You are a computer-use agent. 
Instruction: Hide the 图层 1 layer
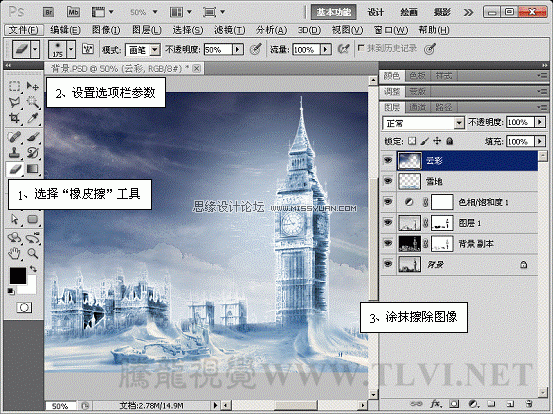388,223
